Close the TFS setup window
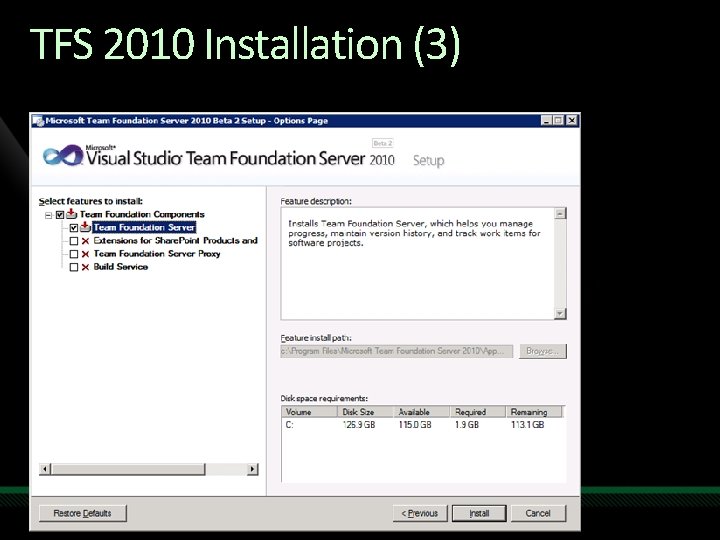The height and width of the screenshot is (540, 720). (571, 121)
